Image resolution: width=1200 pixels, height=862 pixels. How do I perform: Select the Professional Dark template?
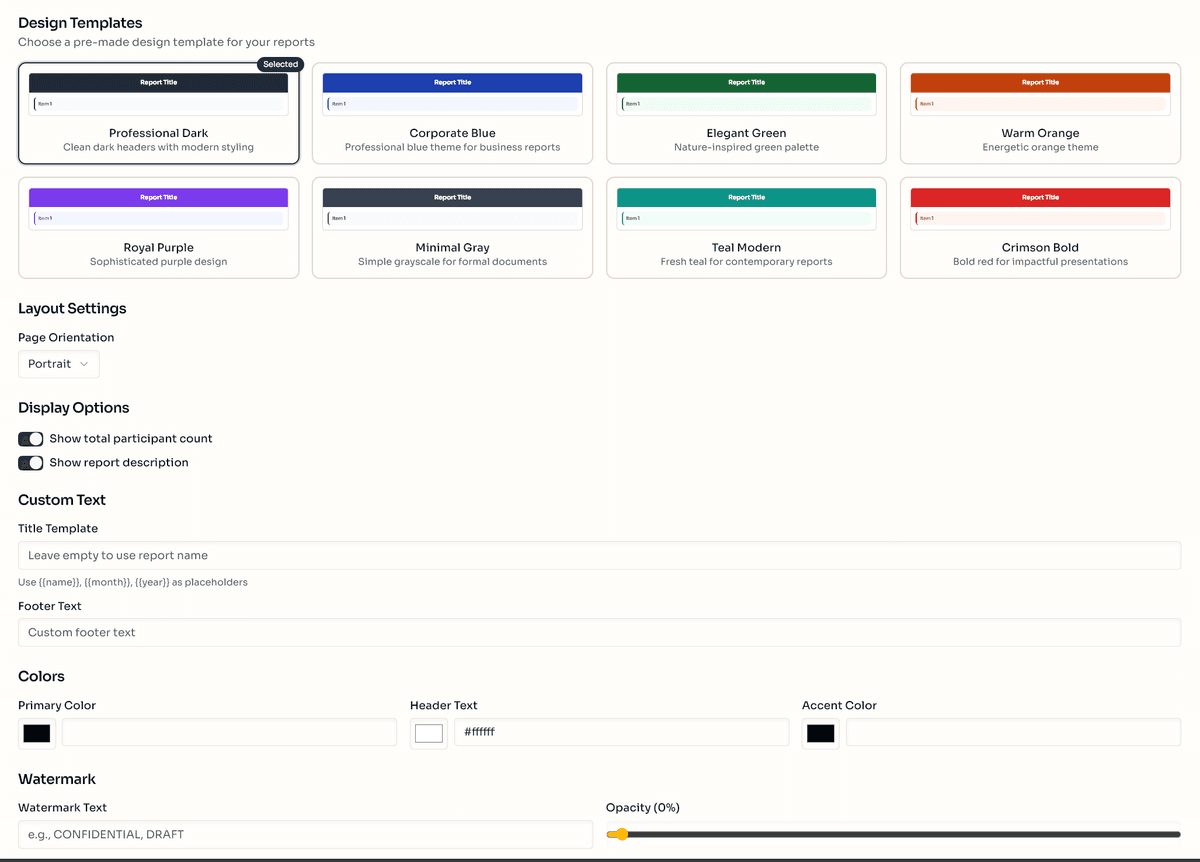pos(158,114)
